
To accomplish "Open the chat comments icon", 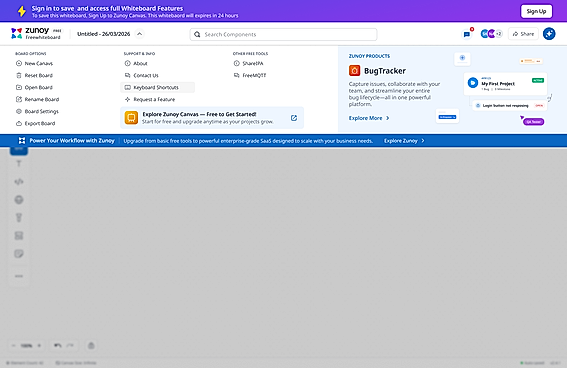I will 467,34.
